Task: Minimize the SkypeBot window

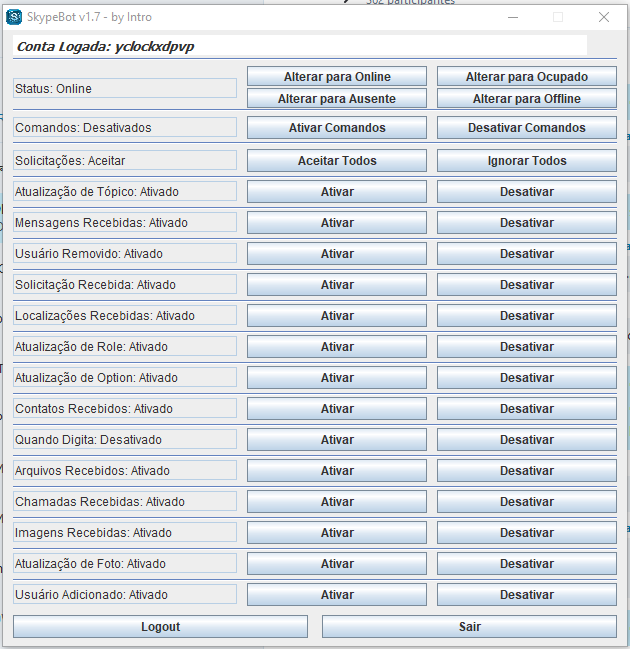Action: pyautogui.click(x=513, y=17)
